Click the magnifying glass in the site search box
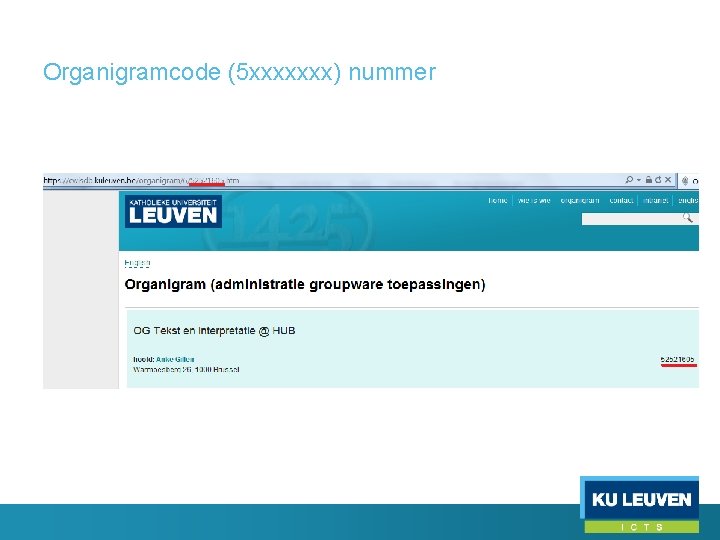The width and height of the screenshot is (720, 540). [687, 218]
